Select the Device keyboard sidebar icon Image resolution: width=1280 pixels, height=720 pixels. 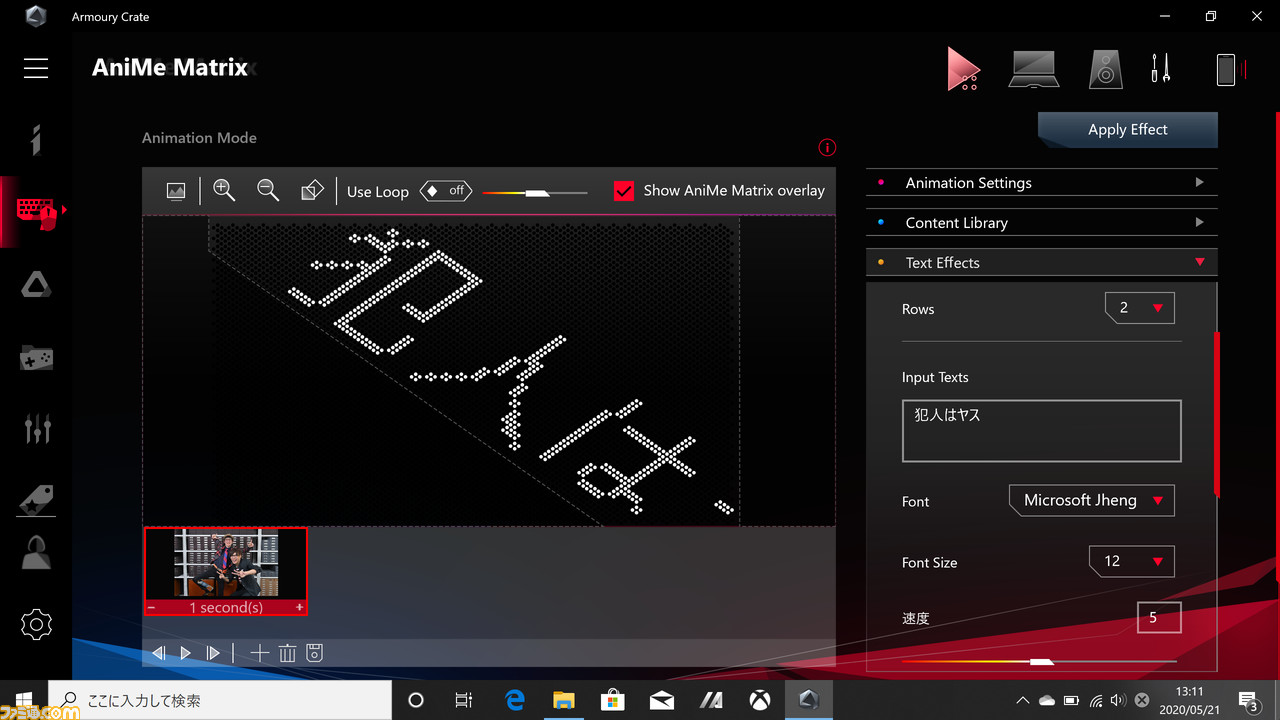click(x=36, y=211)
